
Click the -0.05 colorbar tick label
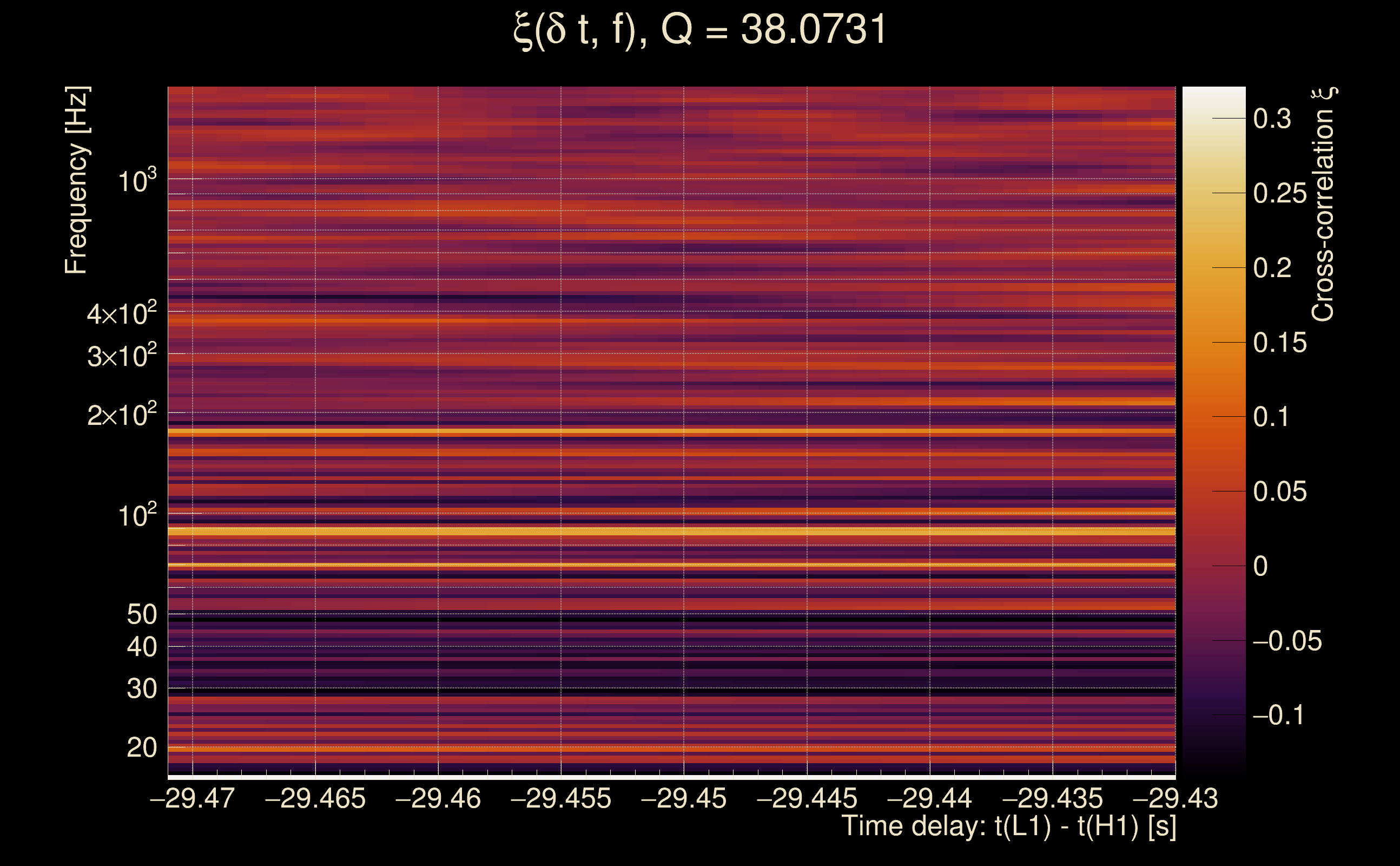coord(1287,641)
